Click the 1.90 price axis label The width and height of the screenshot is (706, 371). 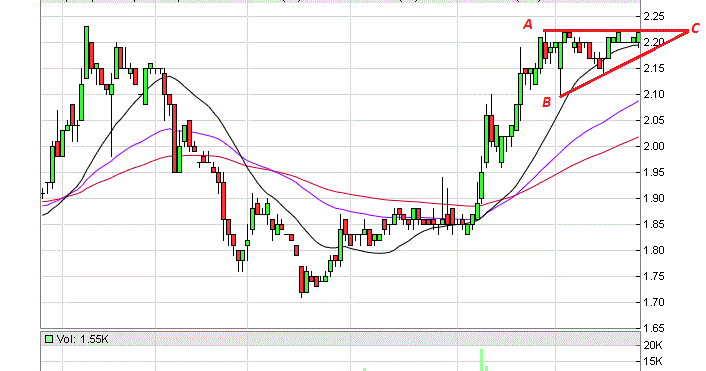tap(654, 198)
